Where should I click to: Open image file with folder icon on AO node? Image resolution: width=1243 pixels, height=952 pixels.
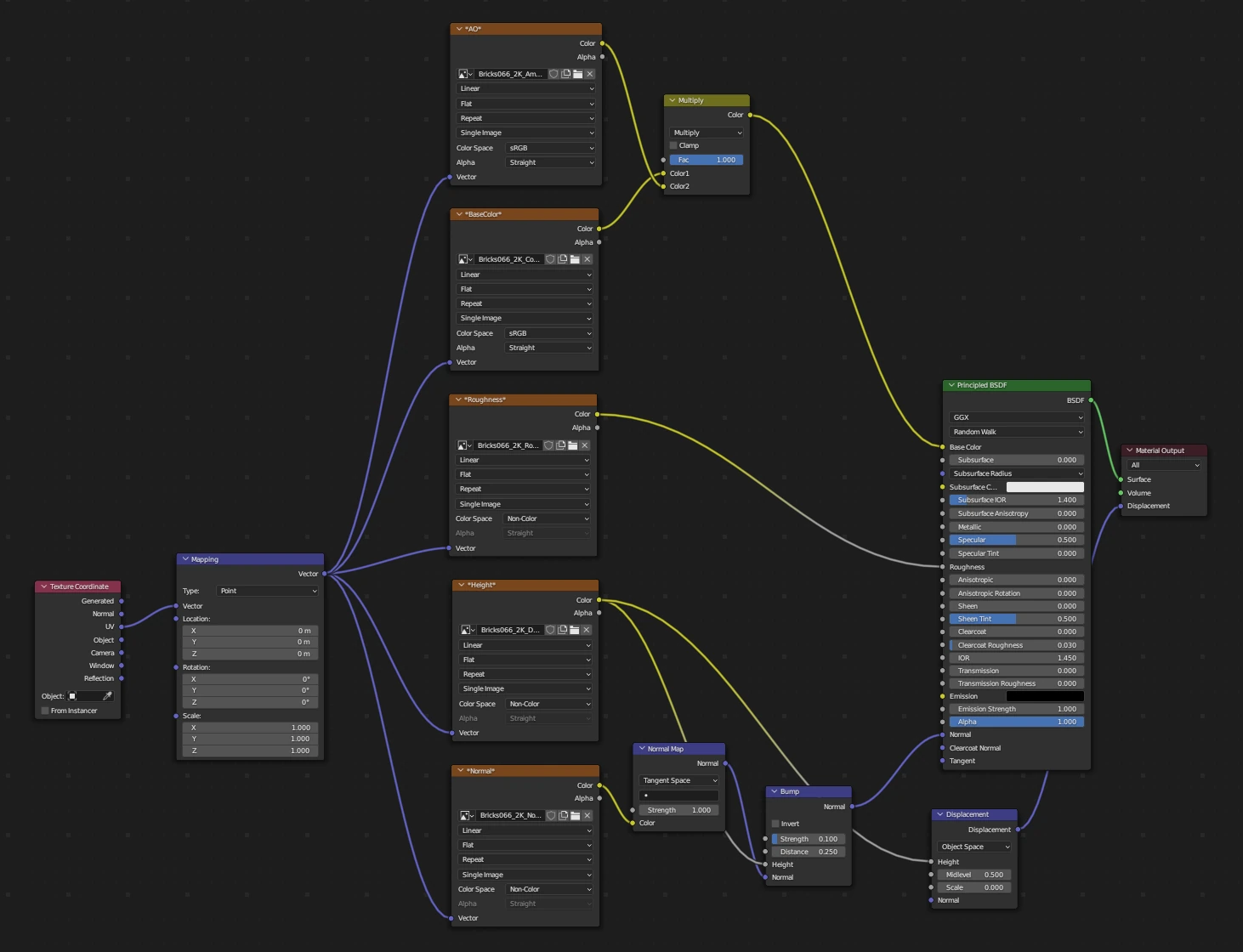click(x=577, y=74)
